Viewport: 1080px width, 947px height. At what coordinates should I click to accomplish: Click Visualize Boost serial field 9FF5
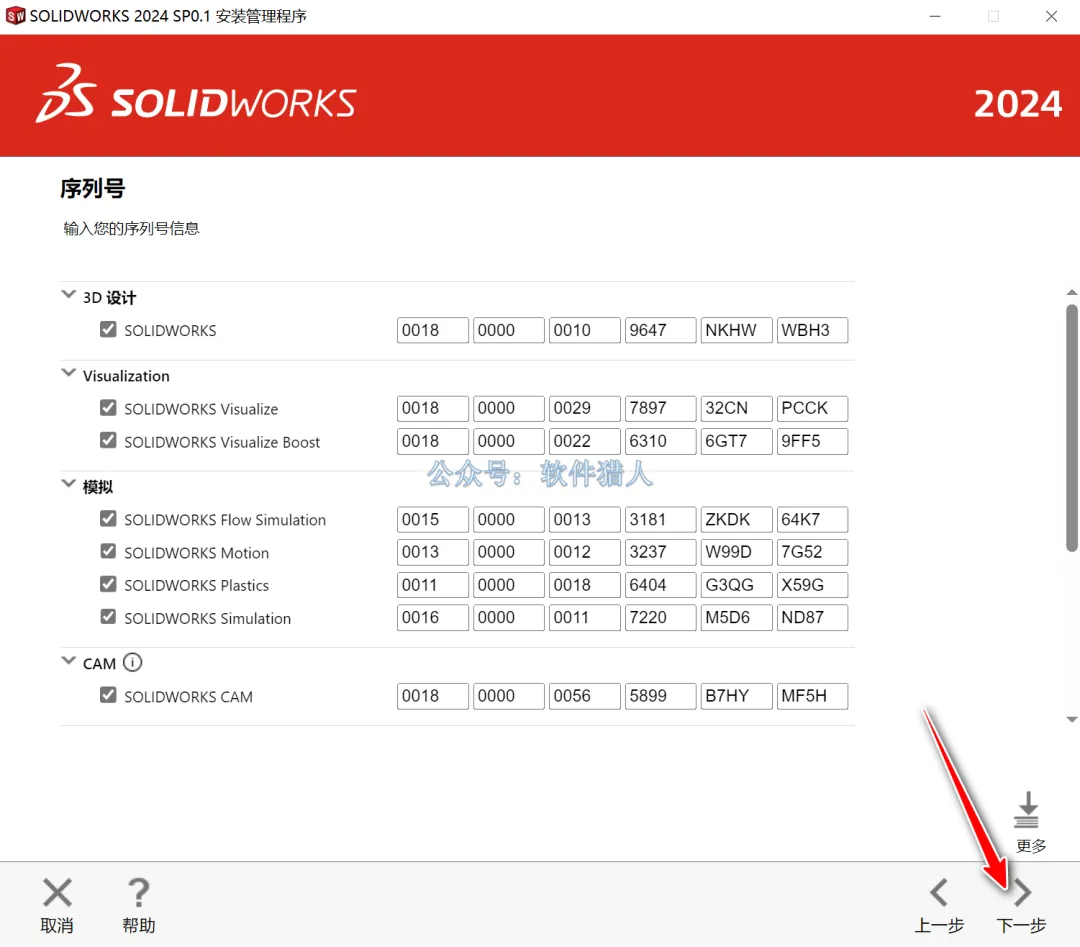811,441
